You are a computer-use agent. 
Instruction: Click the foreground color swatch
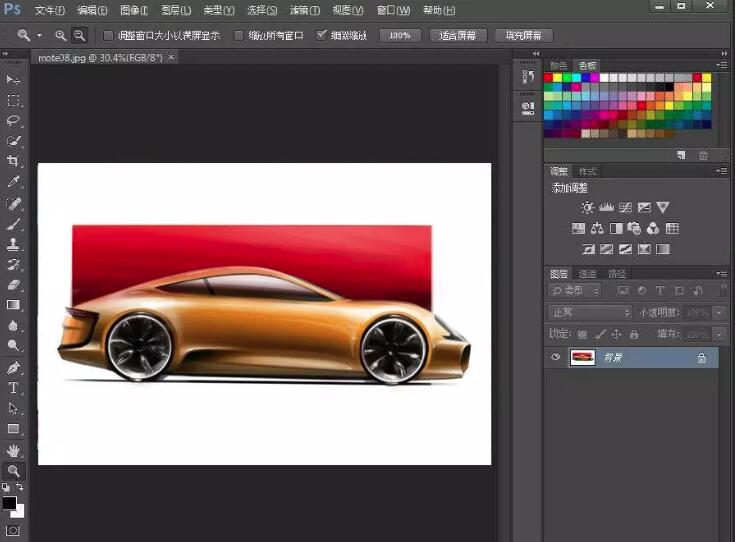(9, 502)
